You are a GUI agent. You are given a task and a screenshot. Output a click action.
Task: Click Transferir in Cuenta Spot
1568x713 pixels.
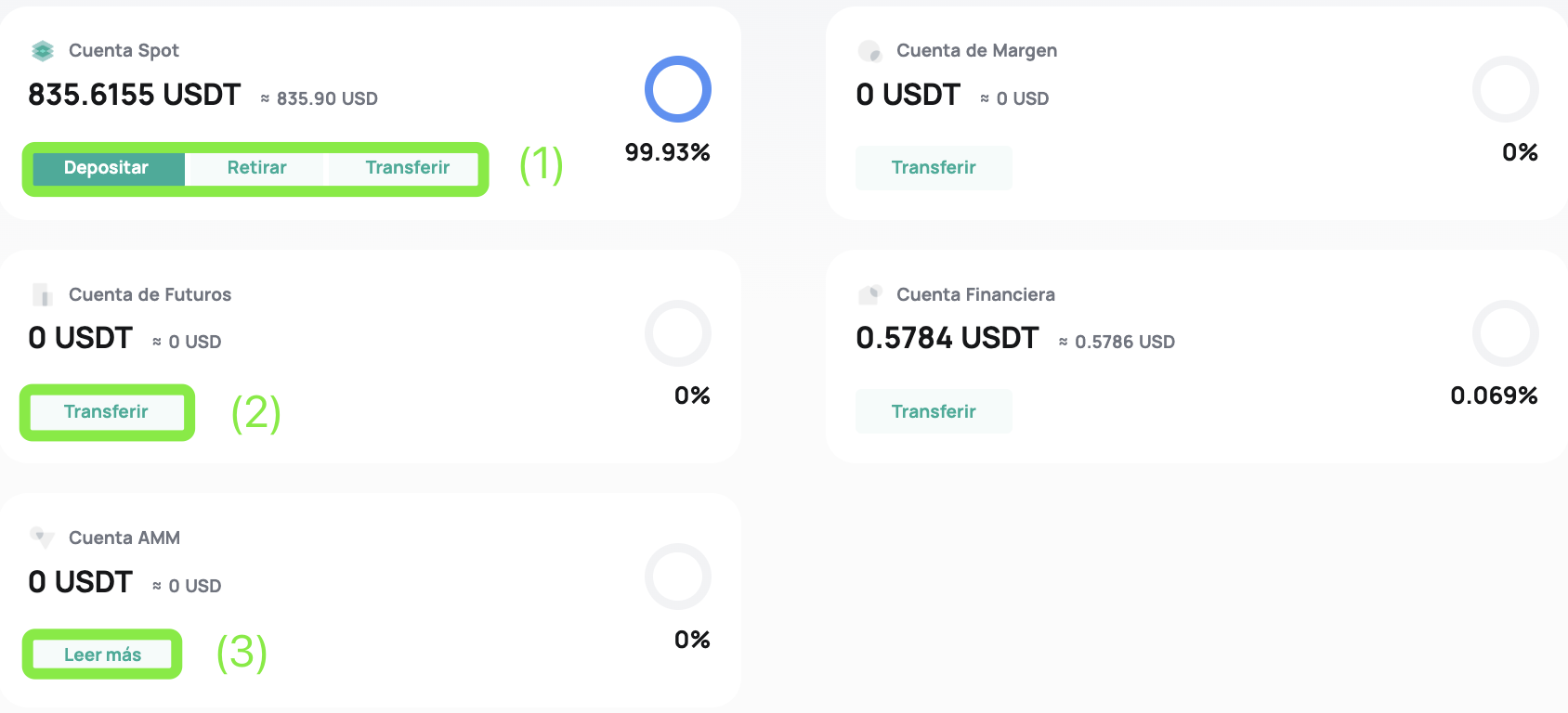tap(407, 168)
